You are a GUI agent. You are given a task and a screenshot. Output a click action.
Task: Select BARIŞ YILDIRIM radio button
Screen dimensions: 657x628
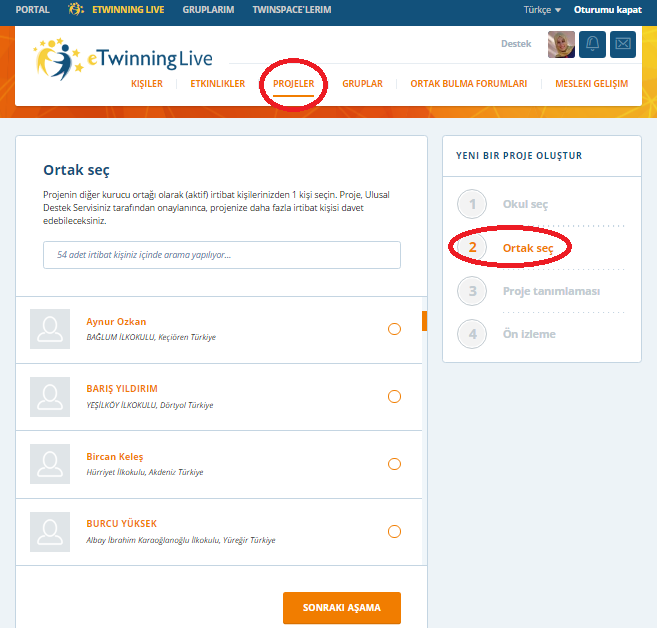click(394, 396)
